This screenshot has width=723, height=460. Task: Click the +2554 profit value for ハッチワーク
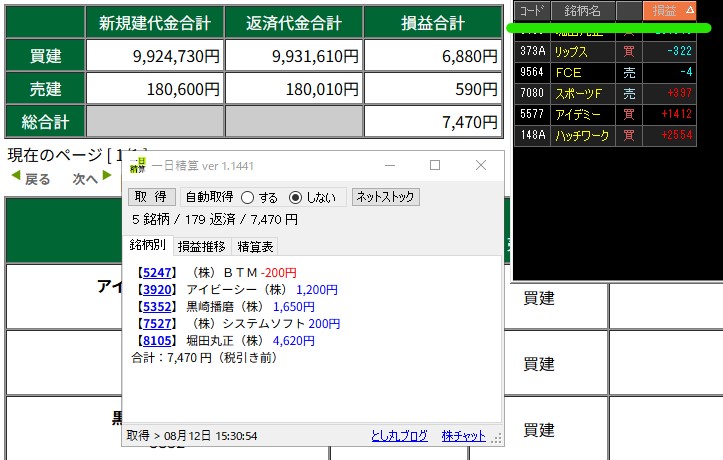pos(677,135)
